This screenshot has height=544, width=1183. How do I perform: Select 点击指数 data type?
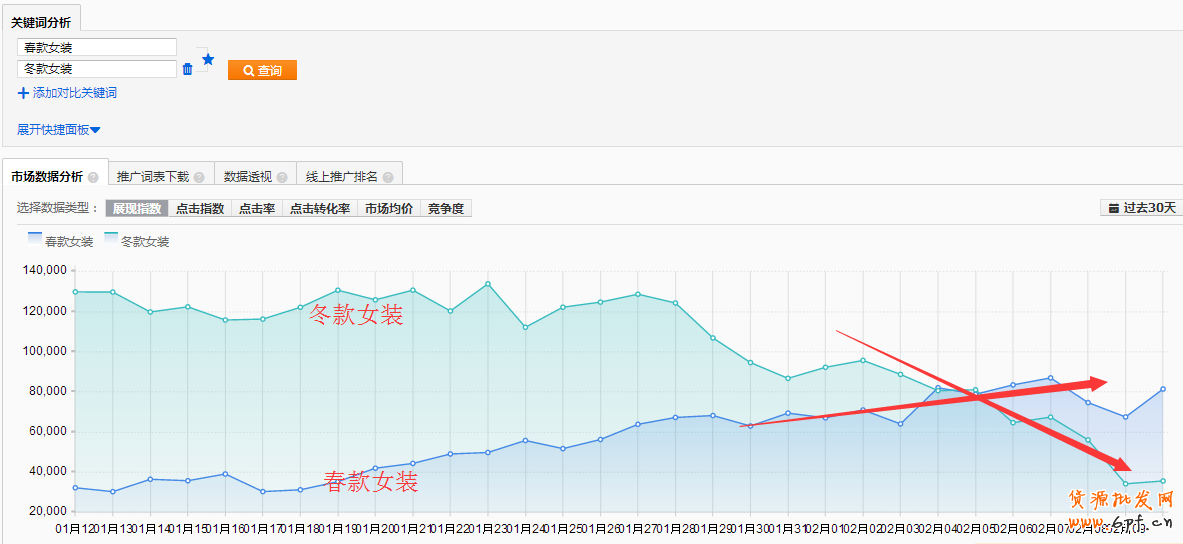click(x=199, y=209)
